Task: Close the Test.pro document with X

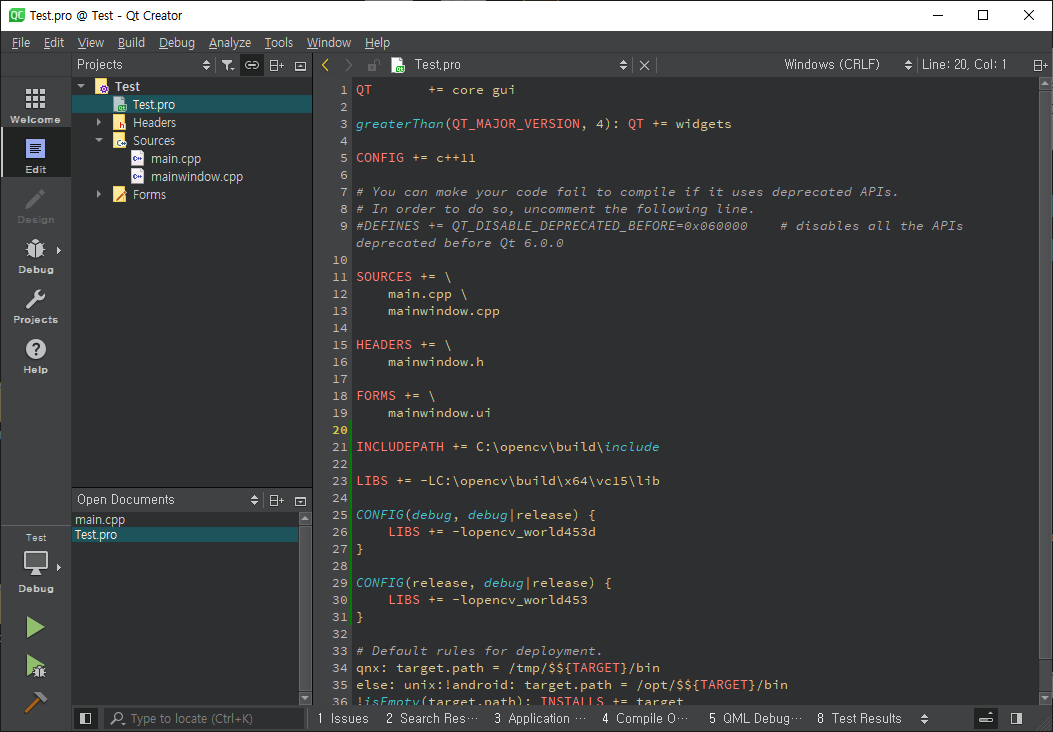Action: tap(644, 65)
